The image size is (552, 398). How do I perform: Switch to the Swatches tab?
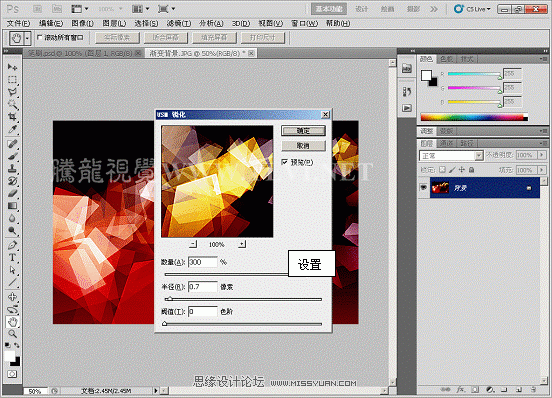[446, 59]
